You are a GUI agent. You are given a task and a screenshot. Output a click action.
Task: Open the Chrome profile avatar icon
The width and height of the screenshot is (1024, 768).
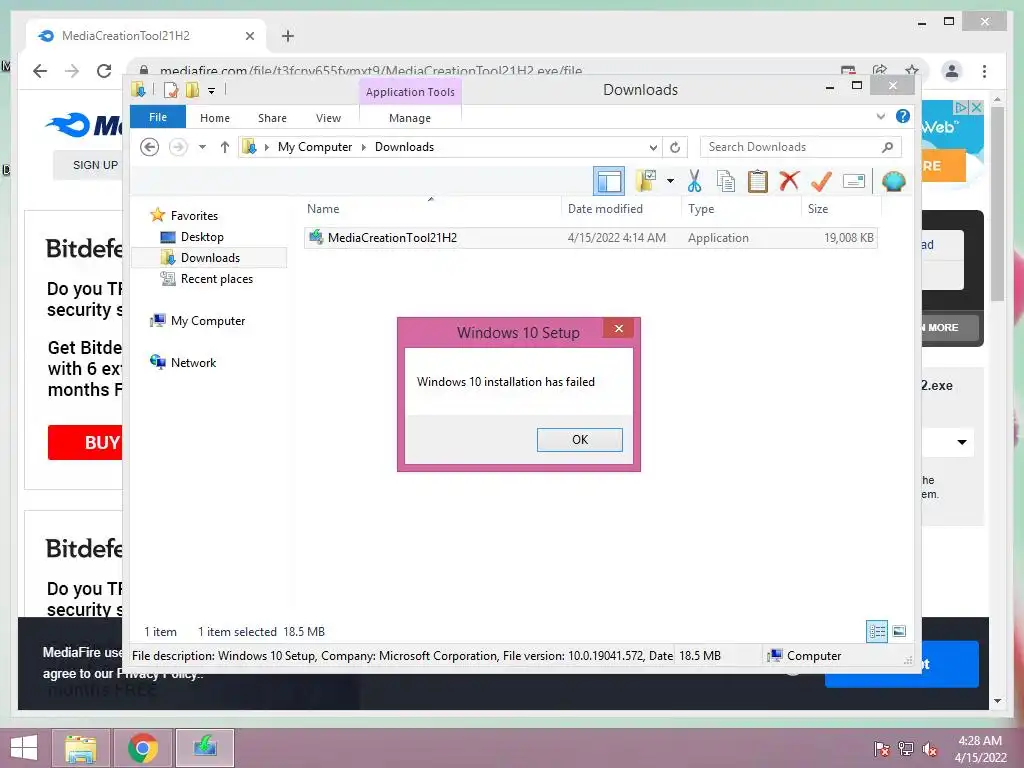(x=952, y=71)
